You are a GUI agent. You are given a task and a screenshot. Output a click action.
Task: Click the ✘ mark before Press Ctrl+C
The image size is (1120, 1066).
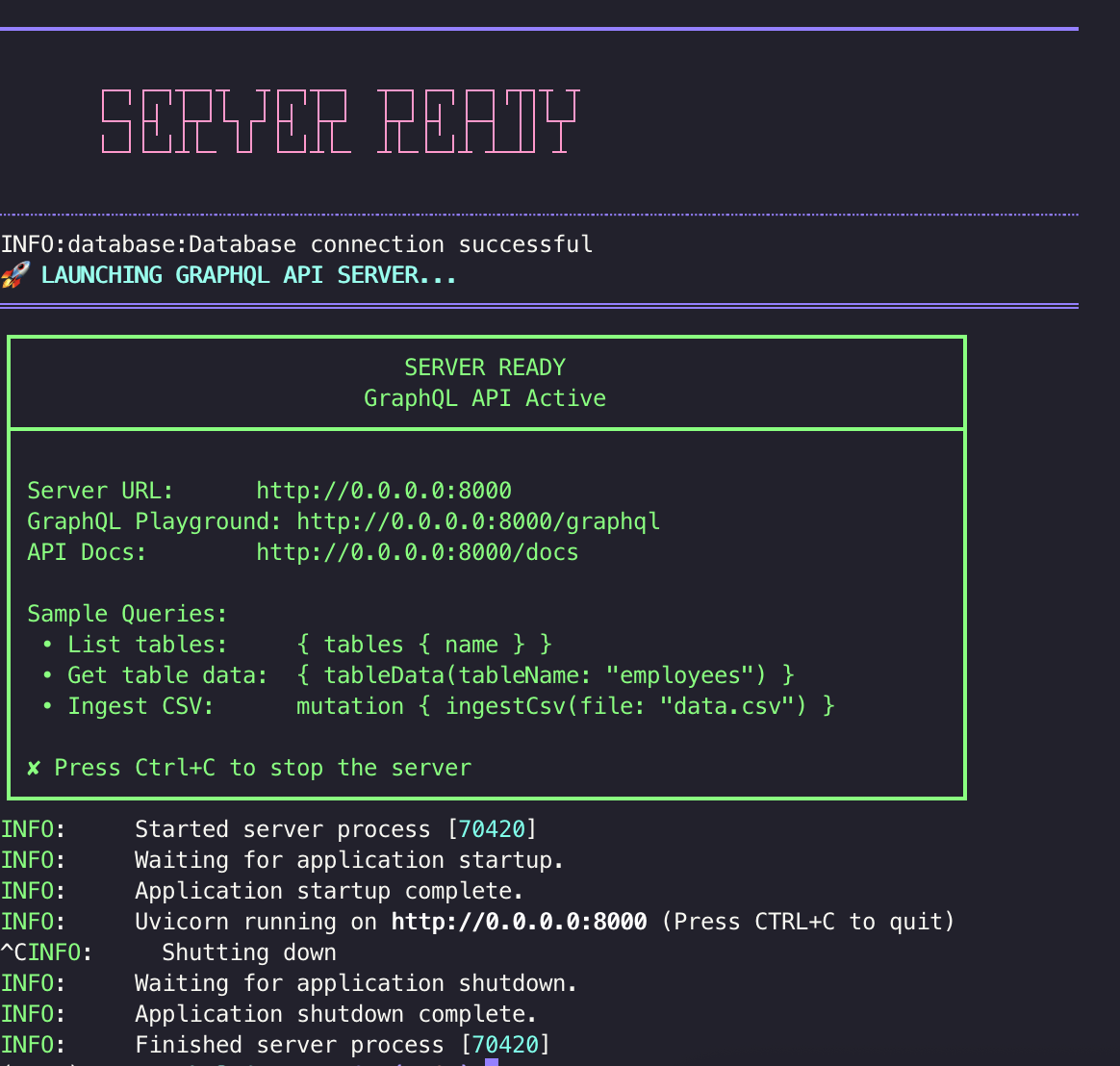(x=34, y=769)
